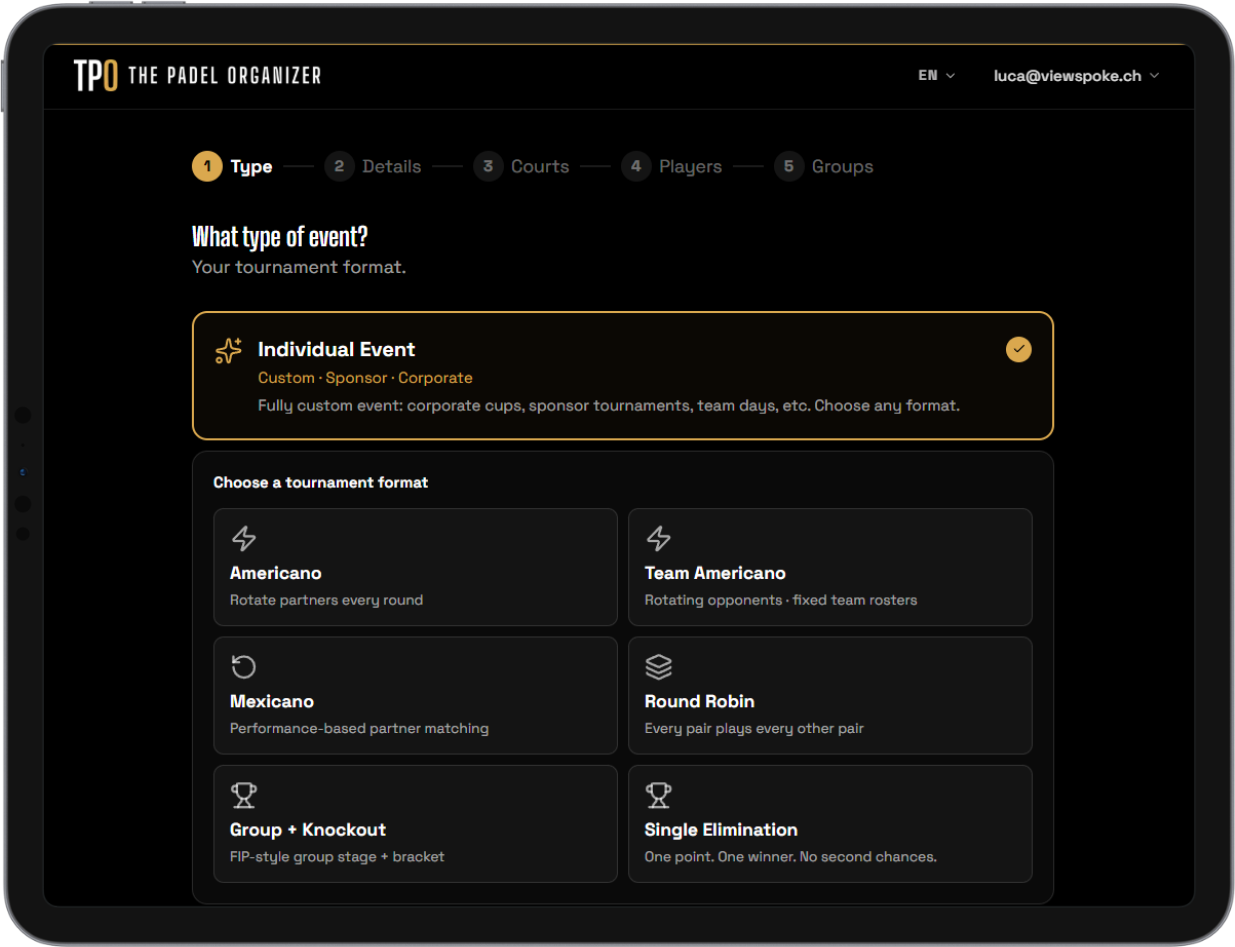The height and width of the screenshot is (947, 1235).
Task: Click the TPO logo in the header
Action: [x=96, y=76]
